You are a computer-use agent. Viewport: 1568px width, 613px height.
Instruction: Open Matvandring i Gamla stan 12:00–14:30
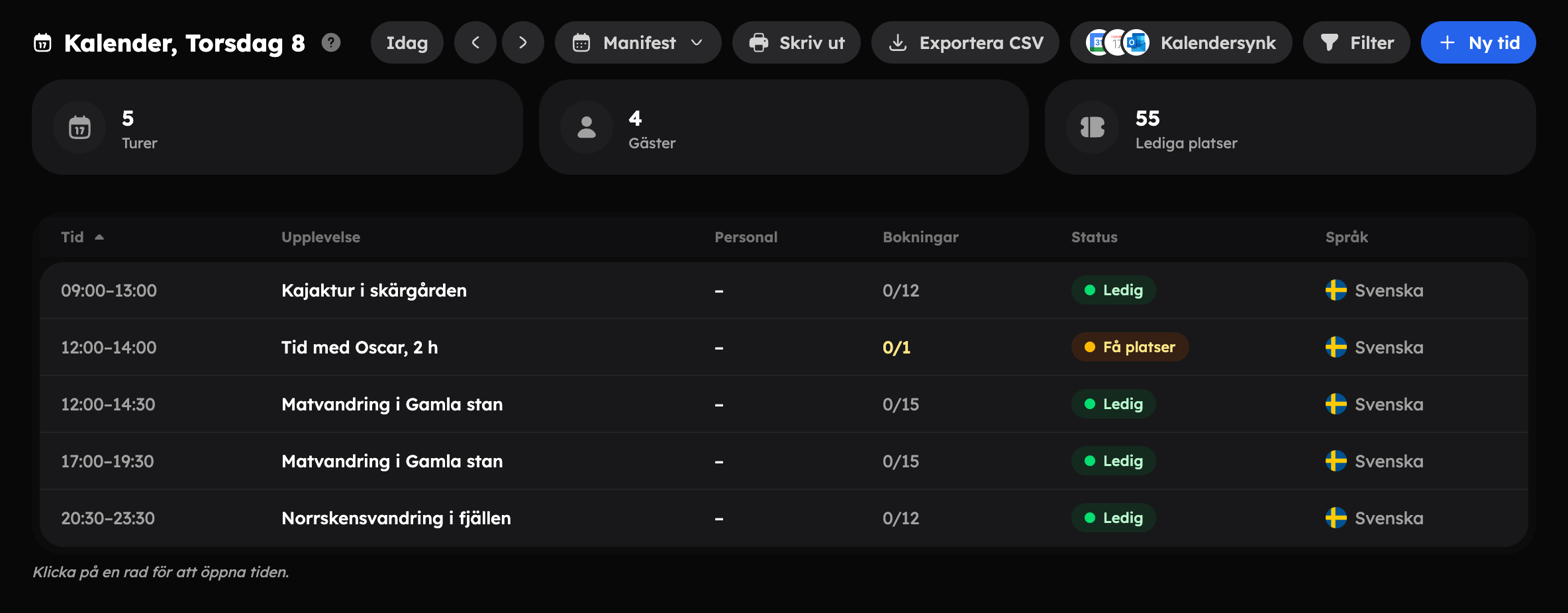pos(784,404)
